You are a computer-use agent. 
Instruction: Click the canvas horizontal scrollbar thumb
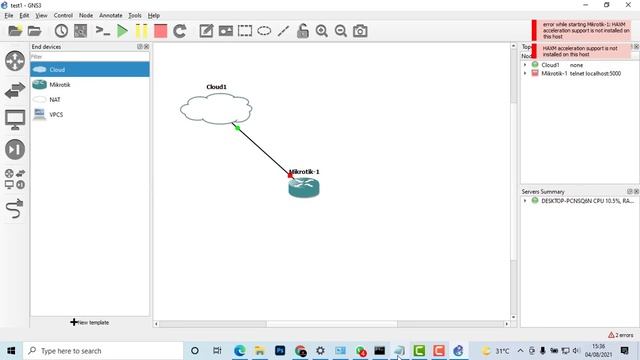pos(332,324)
